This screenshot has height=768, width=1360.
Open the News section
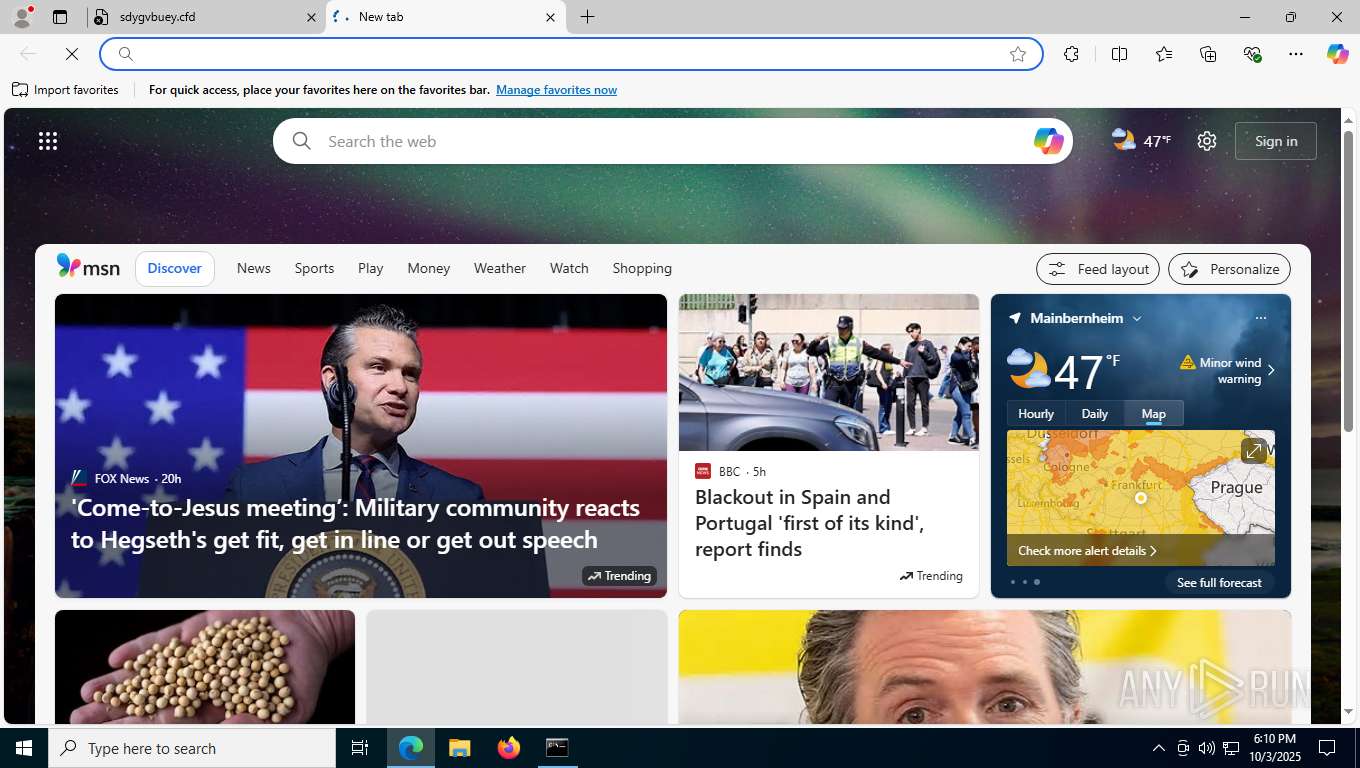(x=254, y=268)
